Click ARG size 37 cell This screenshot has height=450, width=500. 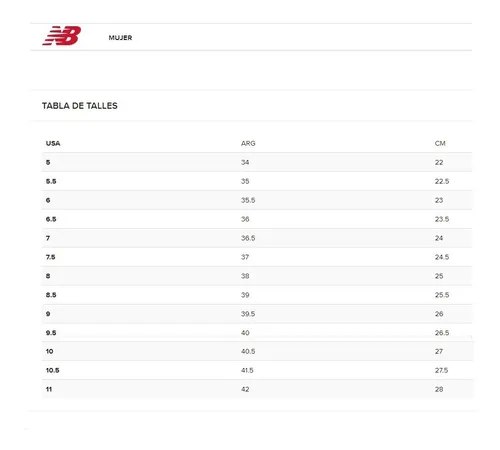point(245,257)
